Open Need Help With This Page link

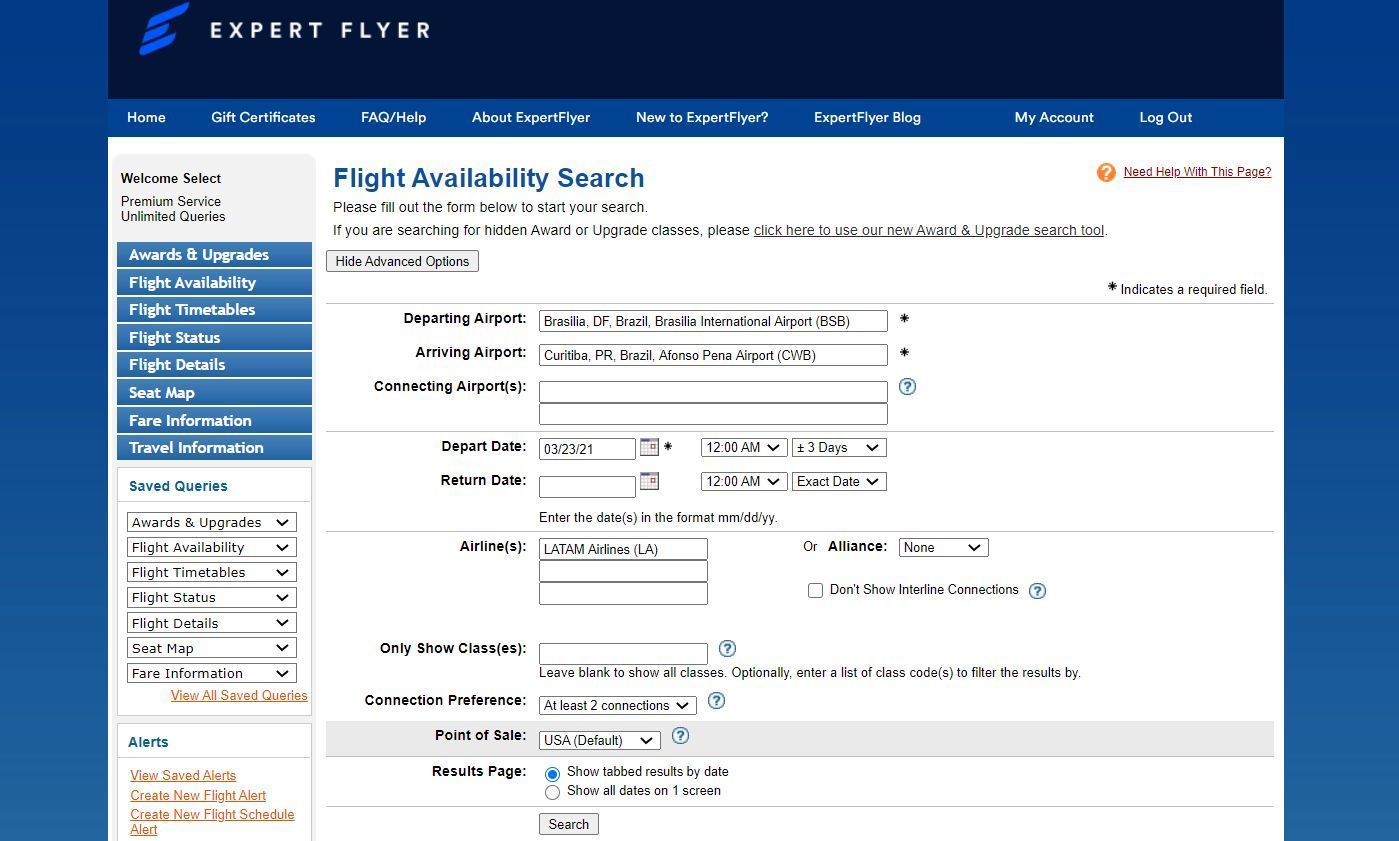pos(1197,172)
